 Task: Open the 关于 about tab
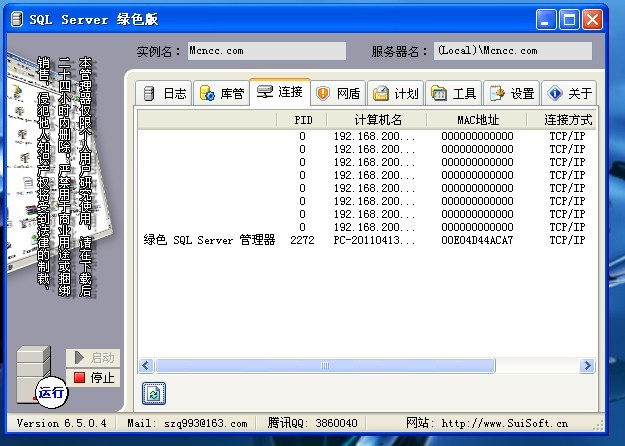pos(569,93)
